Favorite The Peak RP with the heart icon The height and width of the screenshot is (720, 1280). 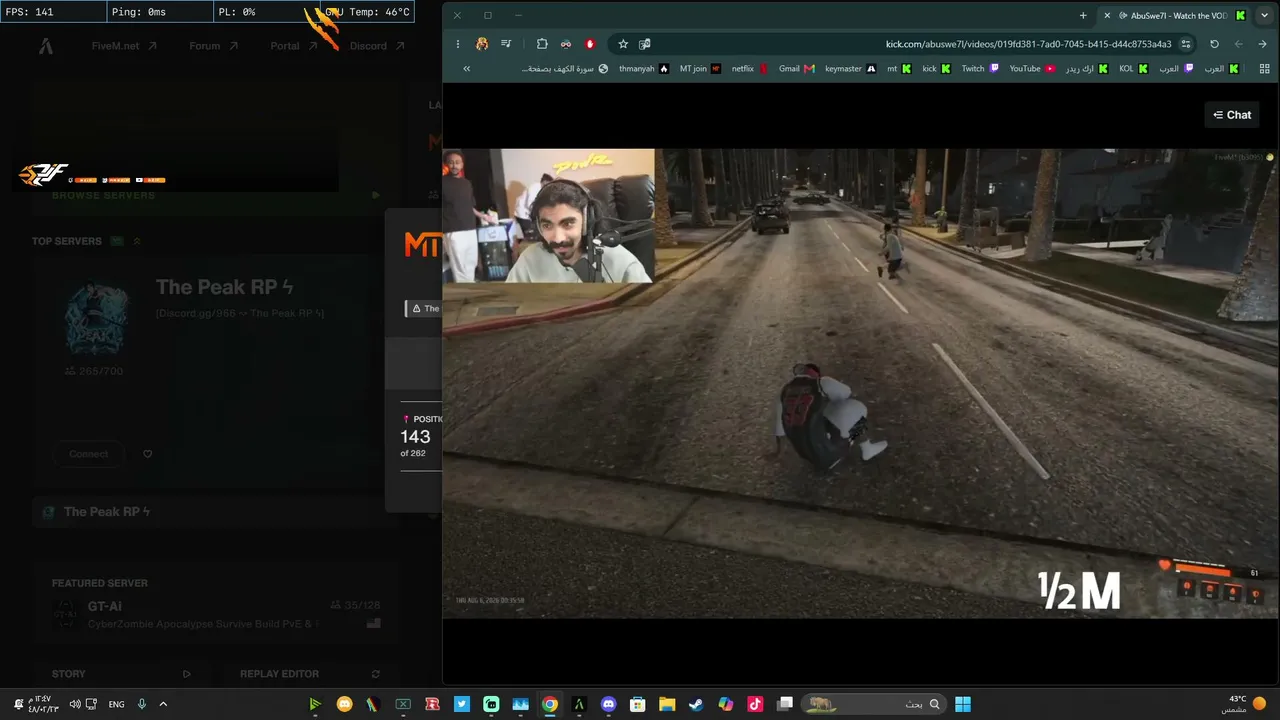tap(148, 454)
